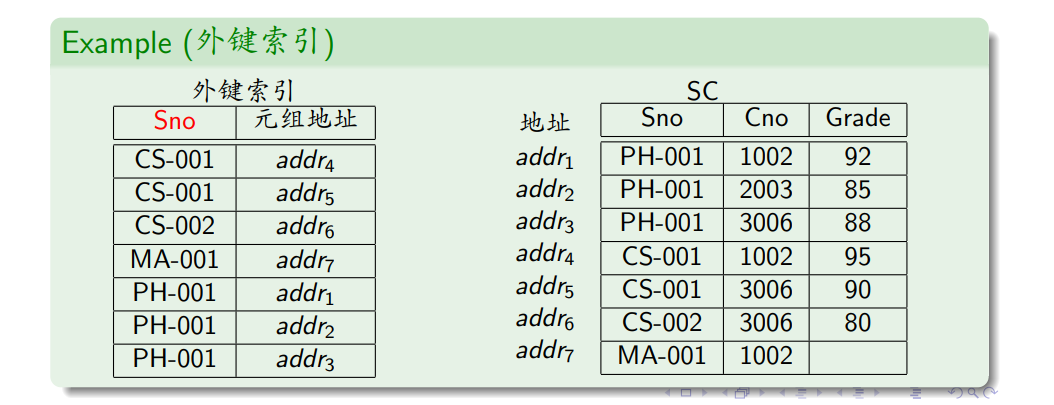Click the Grade header in SC table
Viewport: 1054px width, 405px height.
(858, 119)
